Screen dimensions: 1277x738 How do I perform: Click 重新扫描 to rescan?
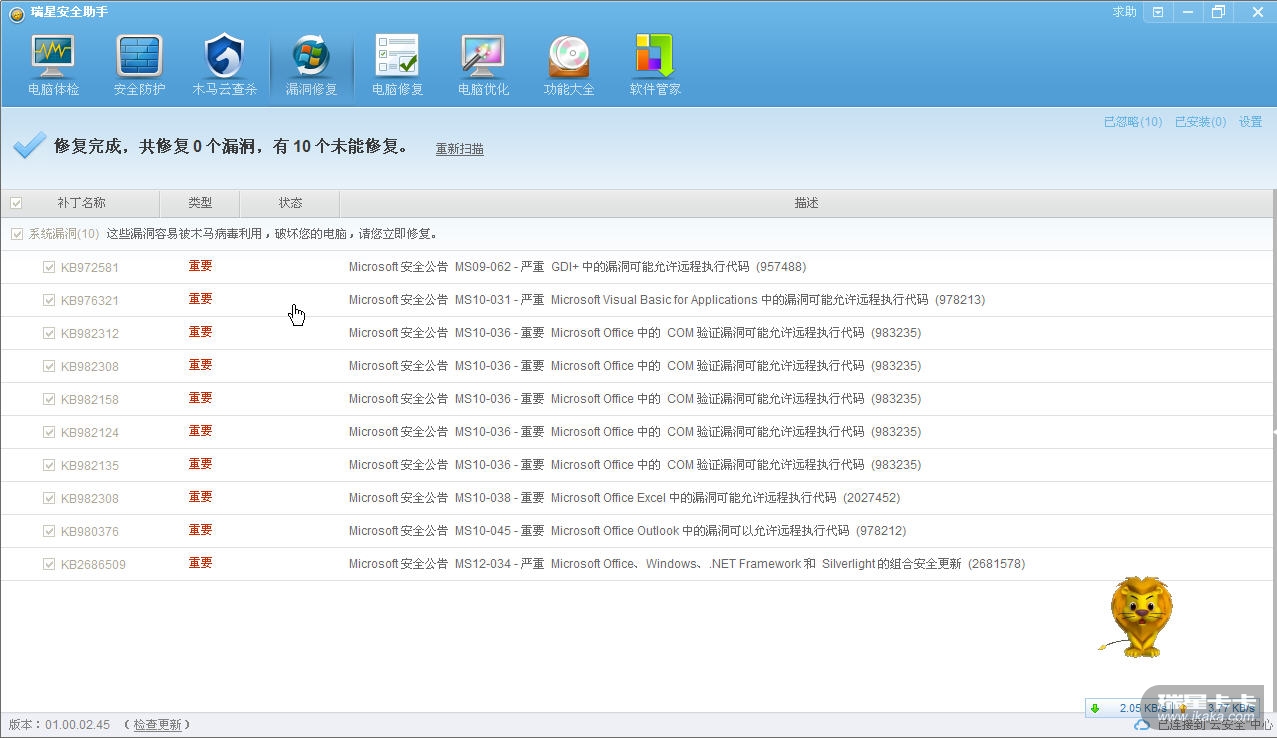coord(460,149)
